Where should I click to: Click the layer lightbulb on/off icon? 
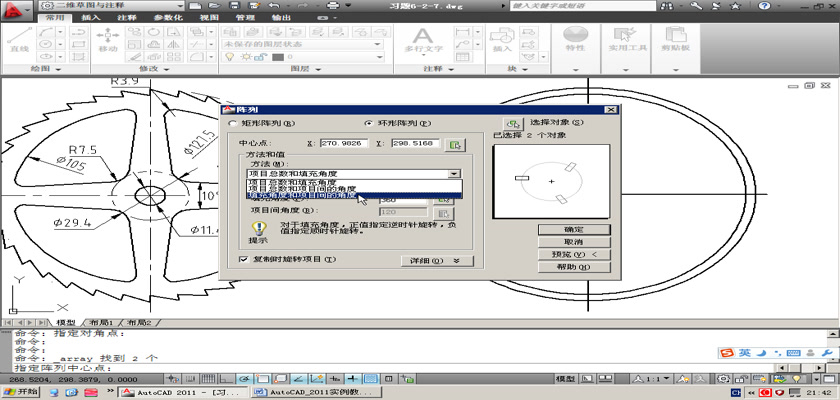[x=229, y=57]
